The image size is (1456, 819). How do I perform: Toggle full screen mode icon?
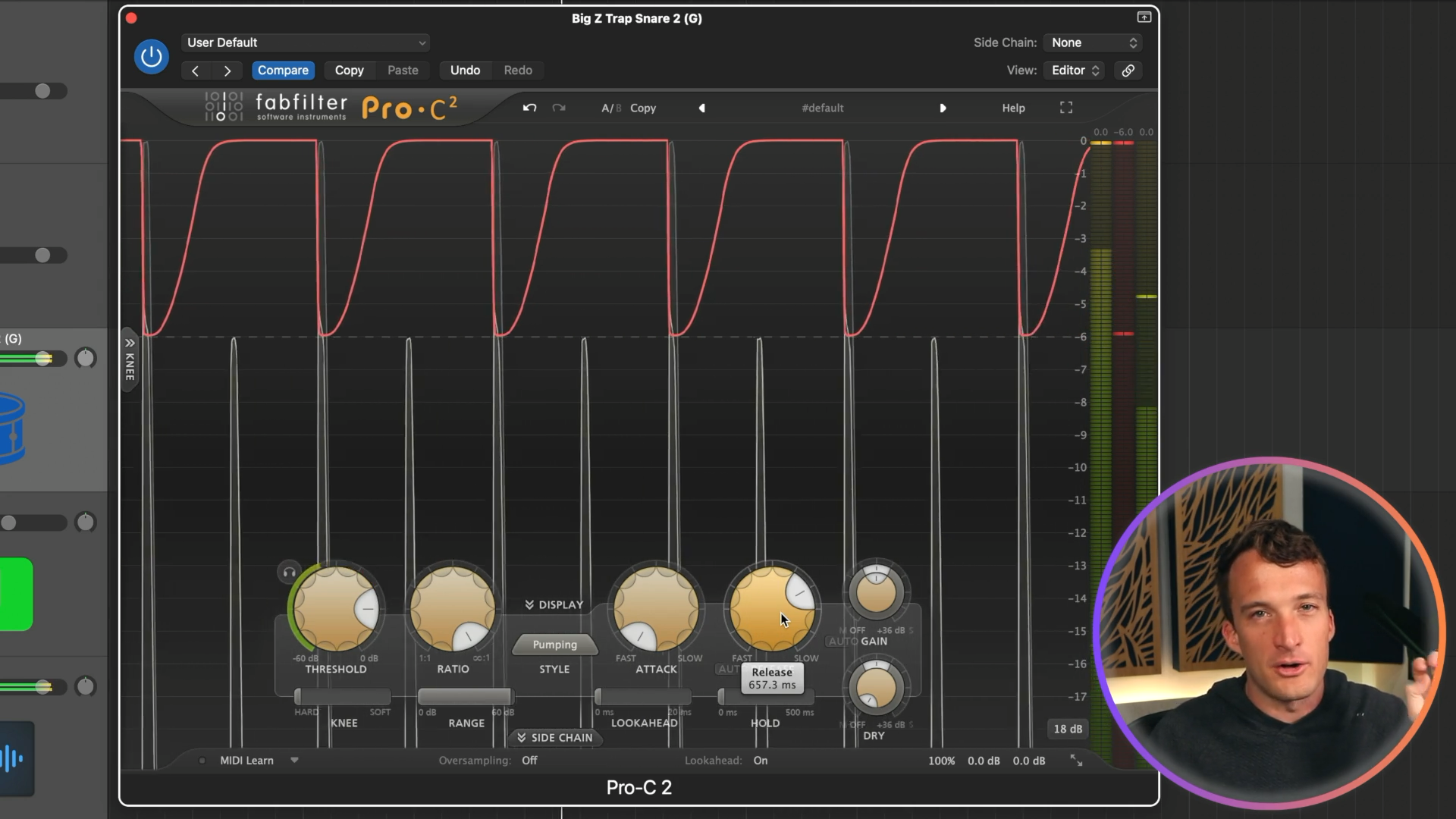pos(1066,108)
